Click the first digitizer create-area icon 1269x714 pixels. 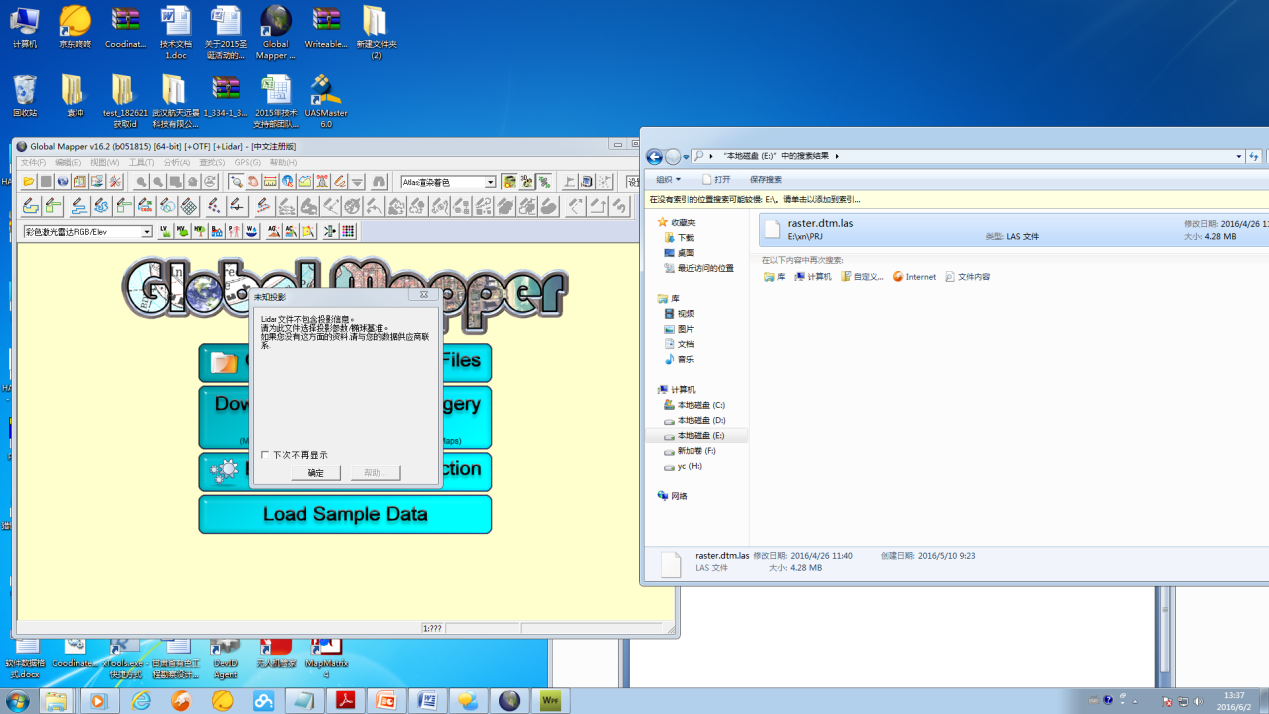pos(31,206)
